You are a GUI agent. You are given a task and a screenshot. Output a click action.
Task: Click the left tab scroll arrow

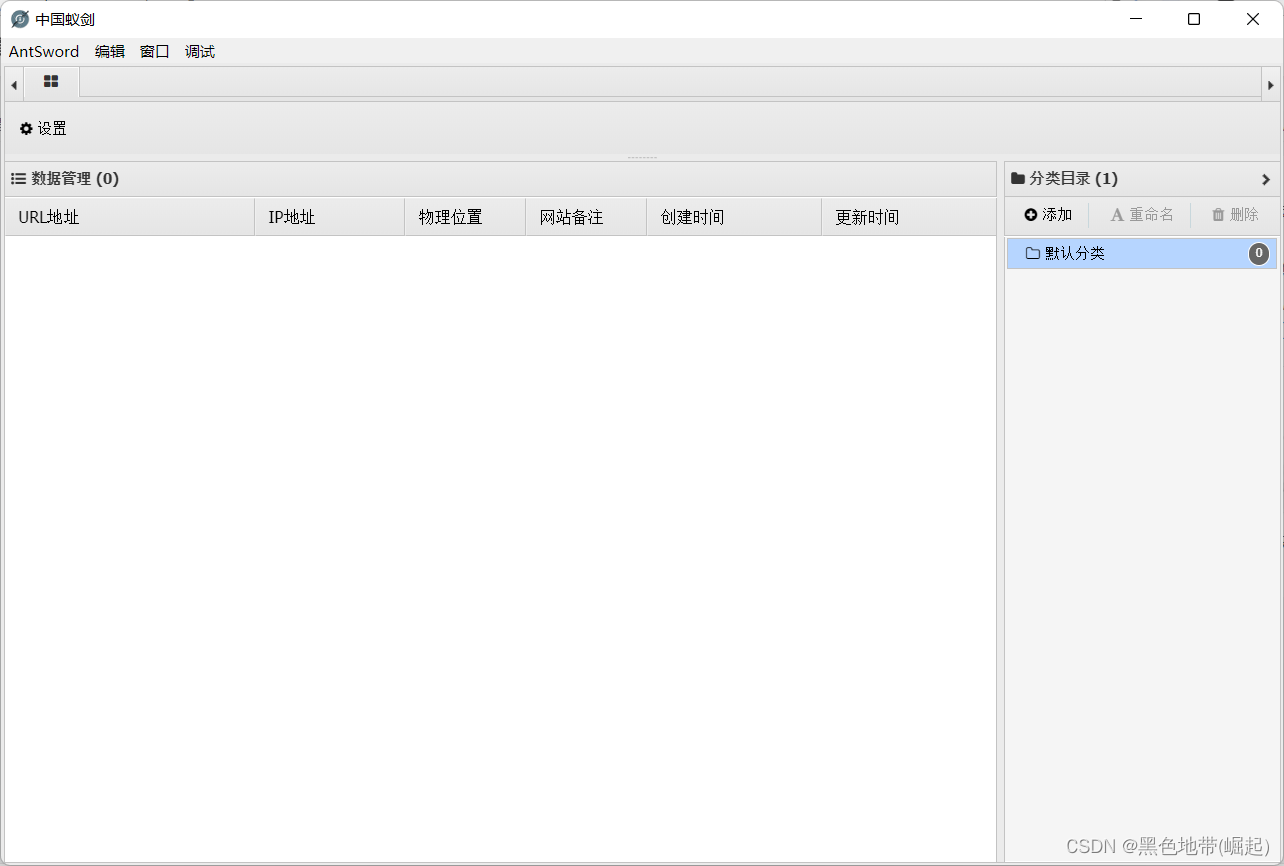[x=14, y=85]
